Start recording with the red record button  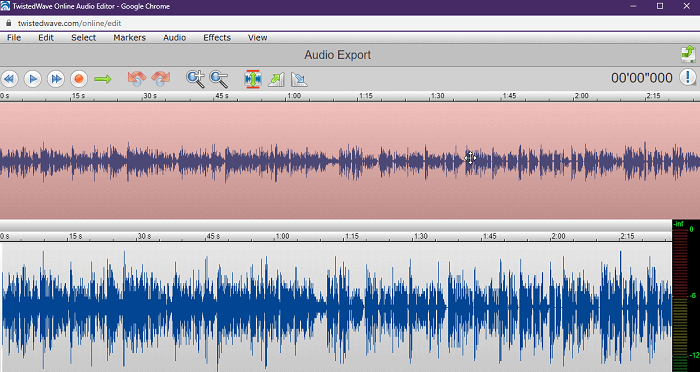coord(79,79)
